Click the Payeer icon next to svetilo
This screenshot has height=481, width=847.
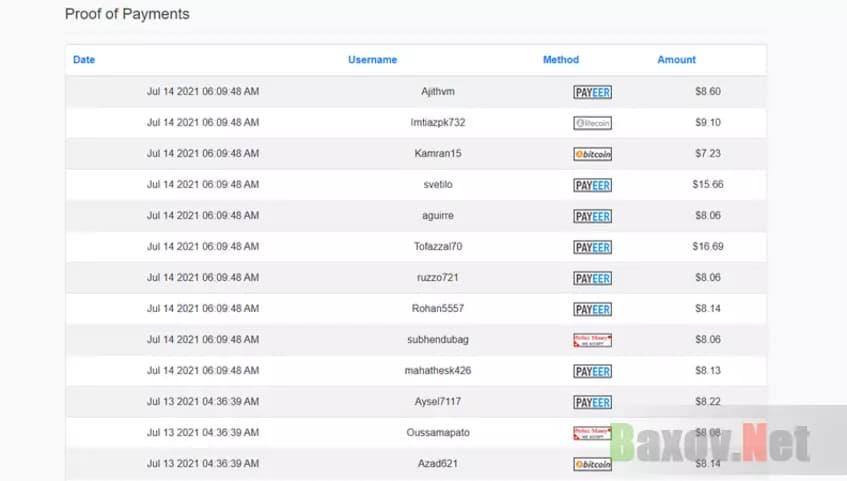tap(592, 185)
